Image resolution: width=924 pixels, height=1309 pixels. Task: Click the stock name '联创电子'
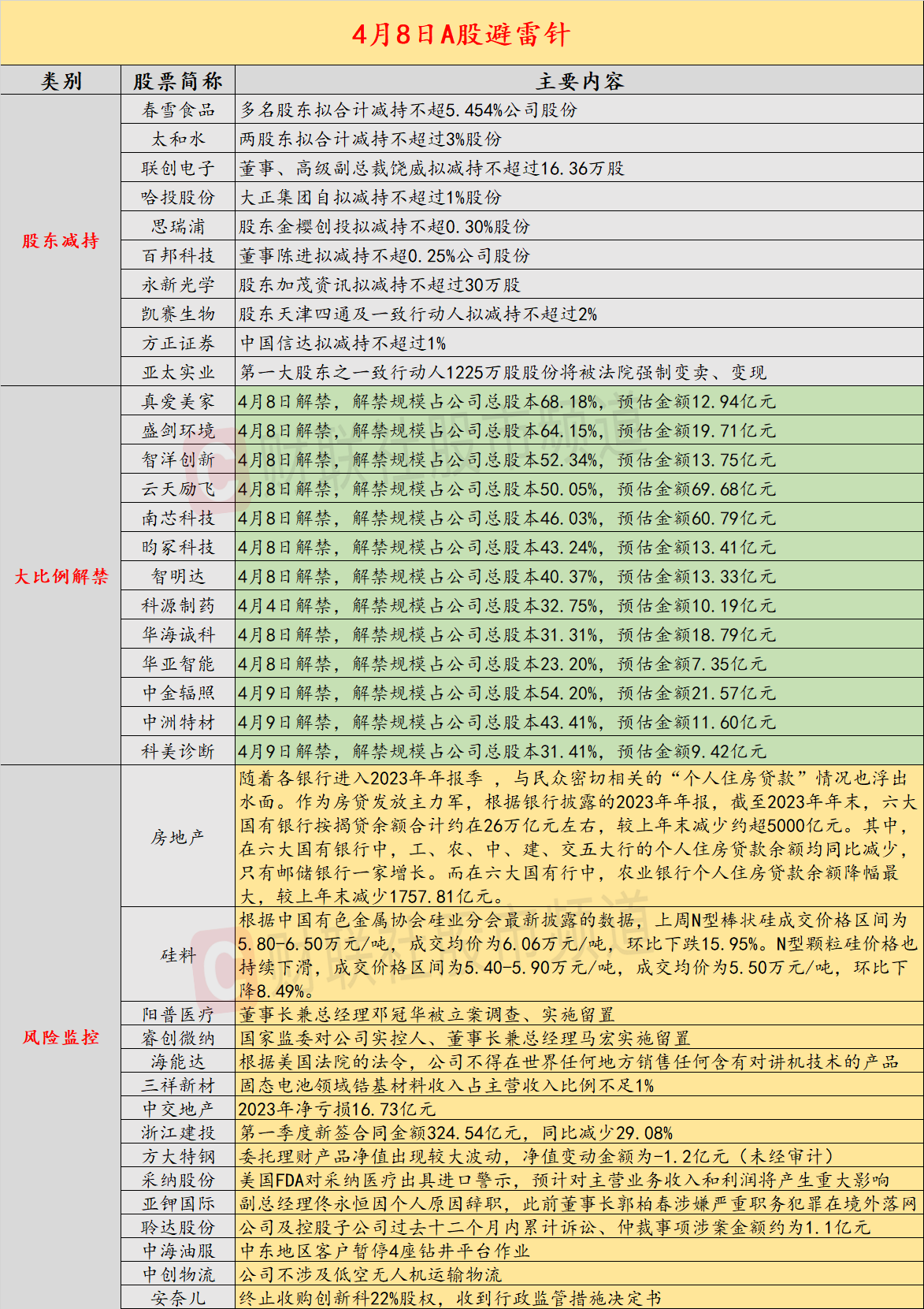pyautogui.click(x=178, y=169)
